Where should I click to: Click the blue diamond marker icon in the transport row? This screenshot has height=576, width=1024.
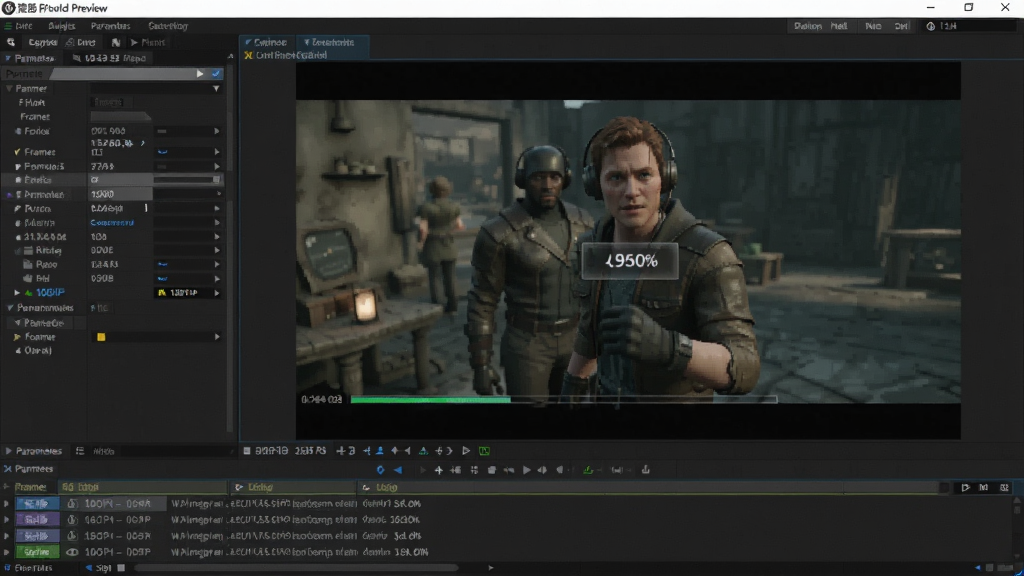380,470
